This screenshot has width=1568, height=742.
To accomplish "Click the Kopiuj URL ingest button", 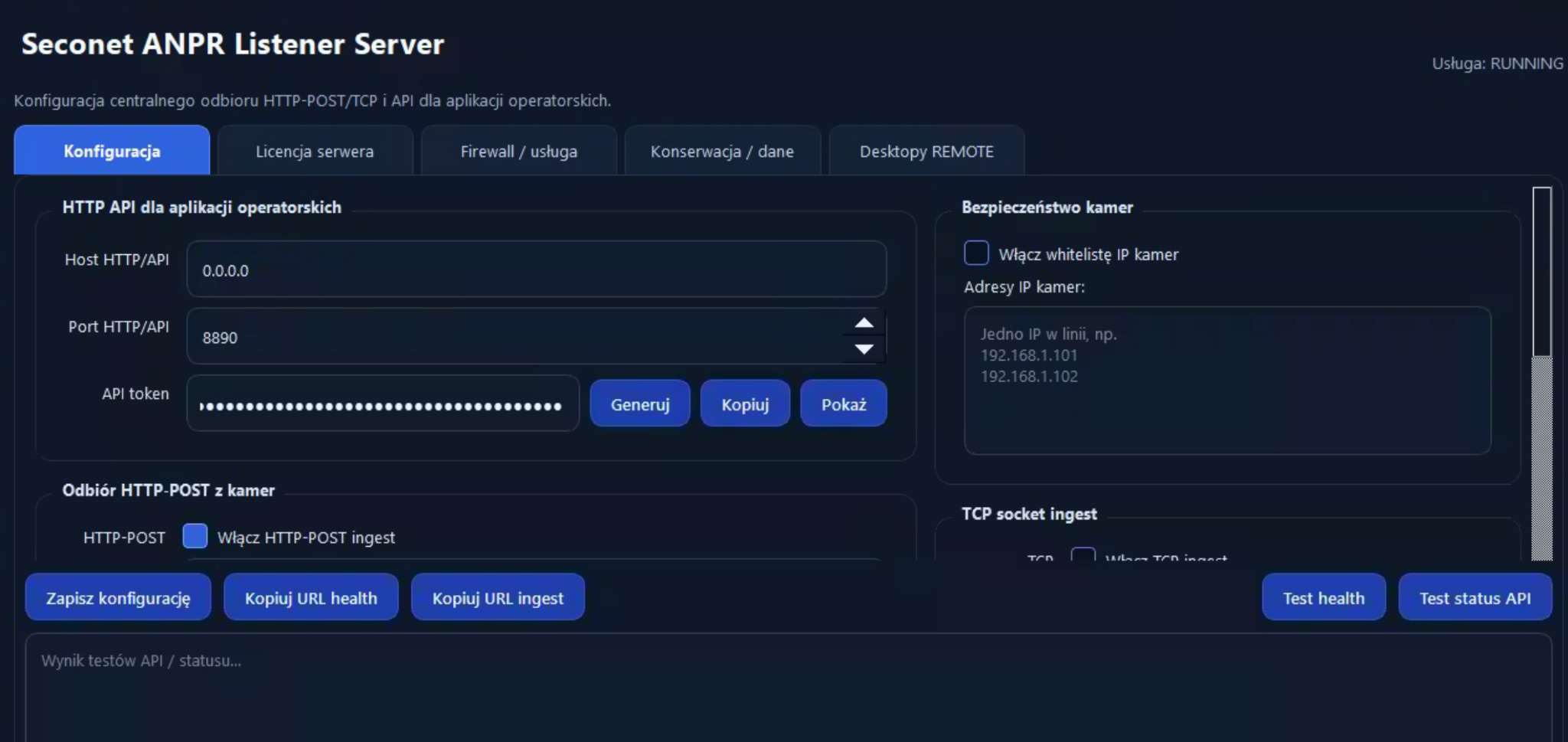I will (x=498, y=597).
